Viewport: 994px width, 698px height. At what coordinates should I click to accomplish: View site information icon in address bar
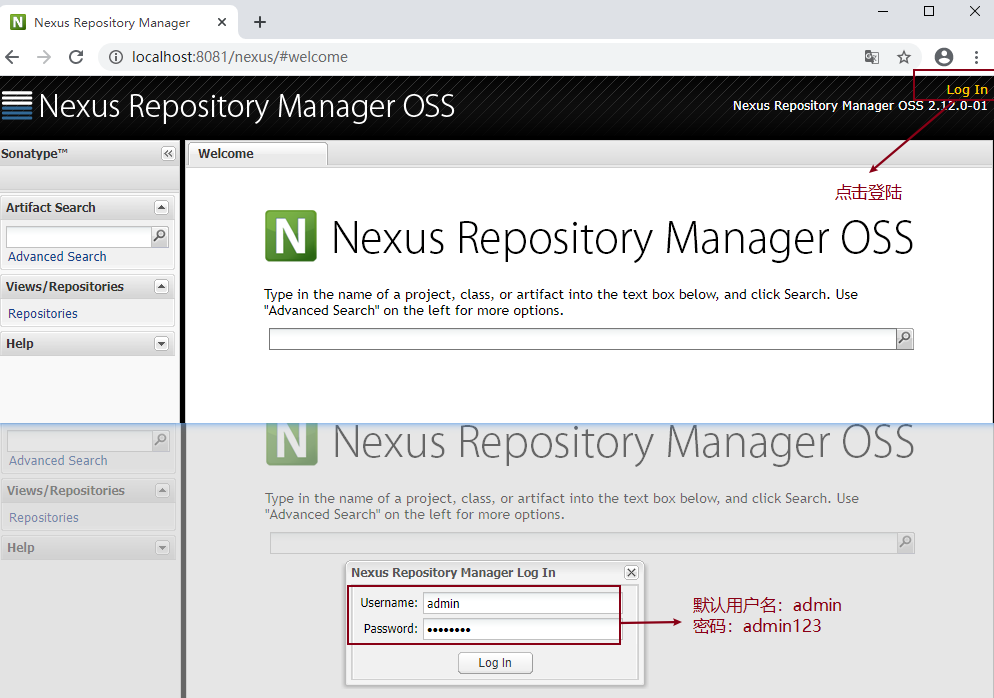(x=116, y=57)
